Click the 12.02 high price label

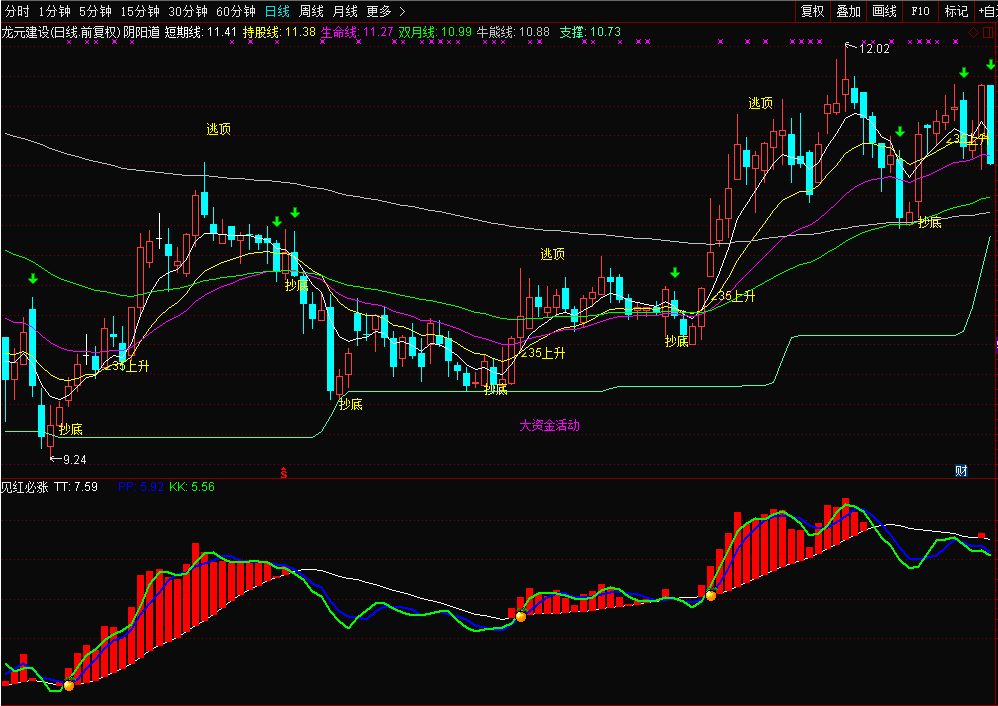coord(873,48)
